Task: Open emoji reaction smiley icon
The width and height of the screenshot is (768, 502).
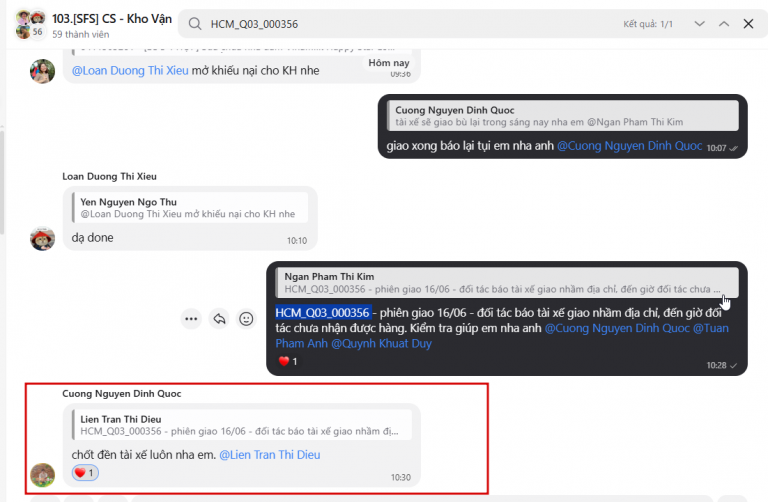Action: coord(246,319)
